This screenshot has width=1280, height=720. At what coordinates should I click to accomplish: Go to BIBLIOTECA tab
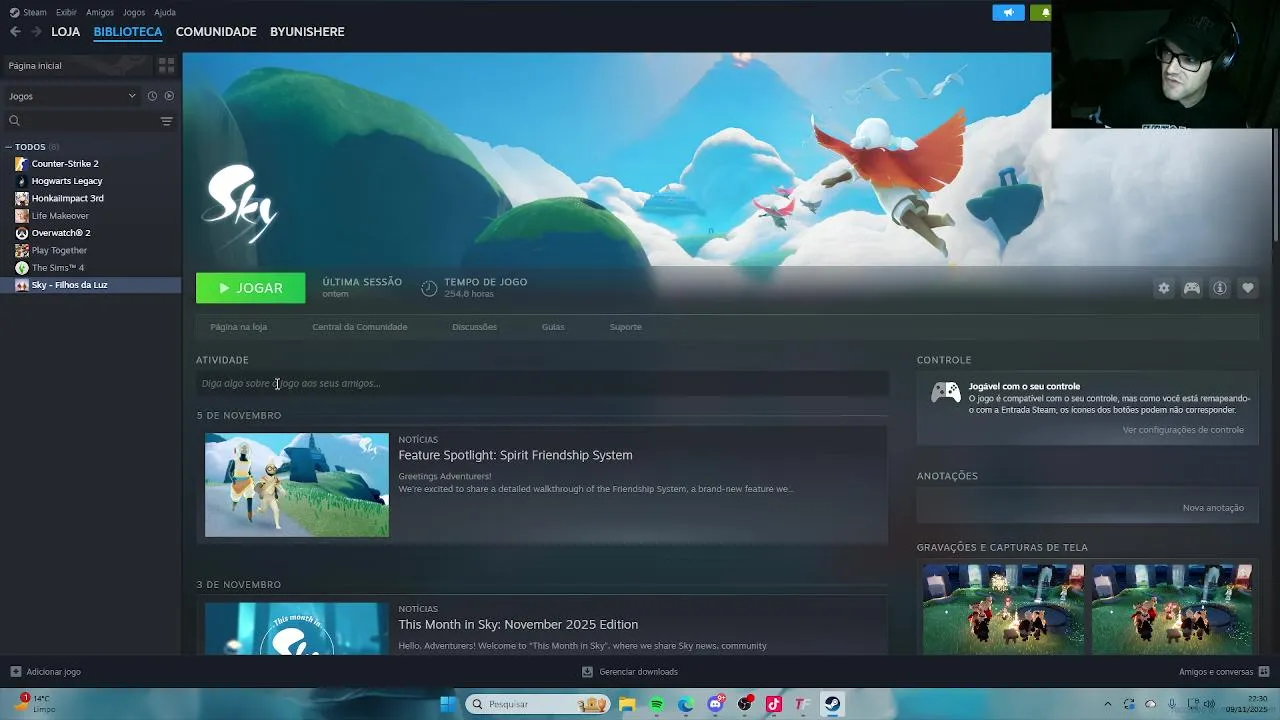point(128,32)
